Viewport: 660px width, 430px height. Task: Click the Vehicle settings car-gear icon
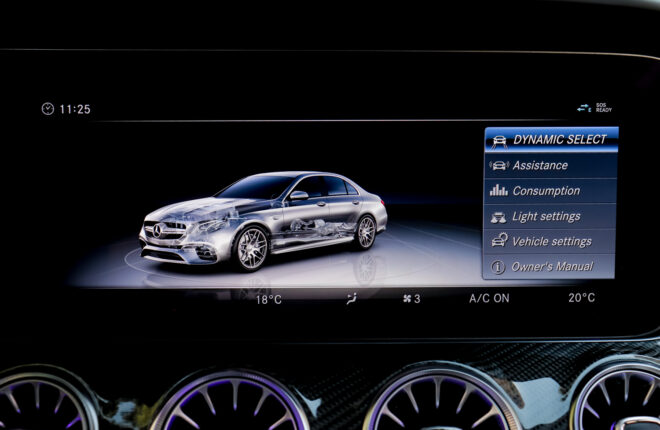click(x=499, y=240)
